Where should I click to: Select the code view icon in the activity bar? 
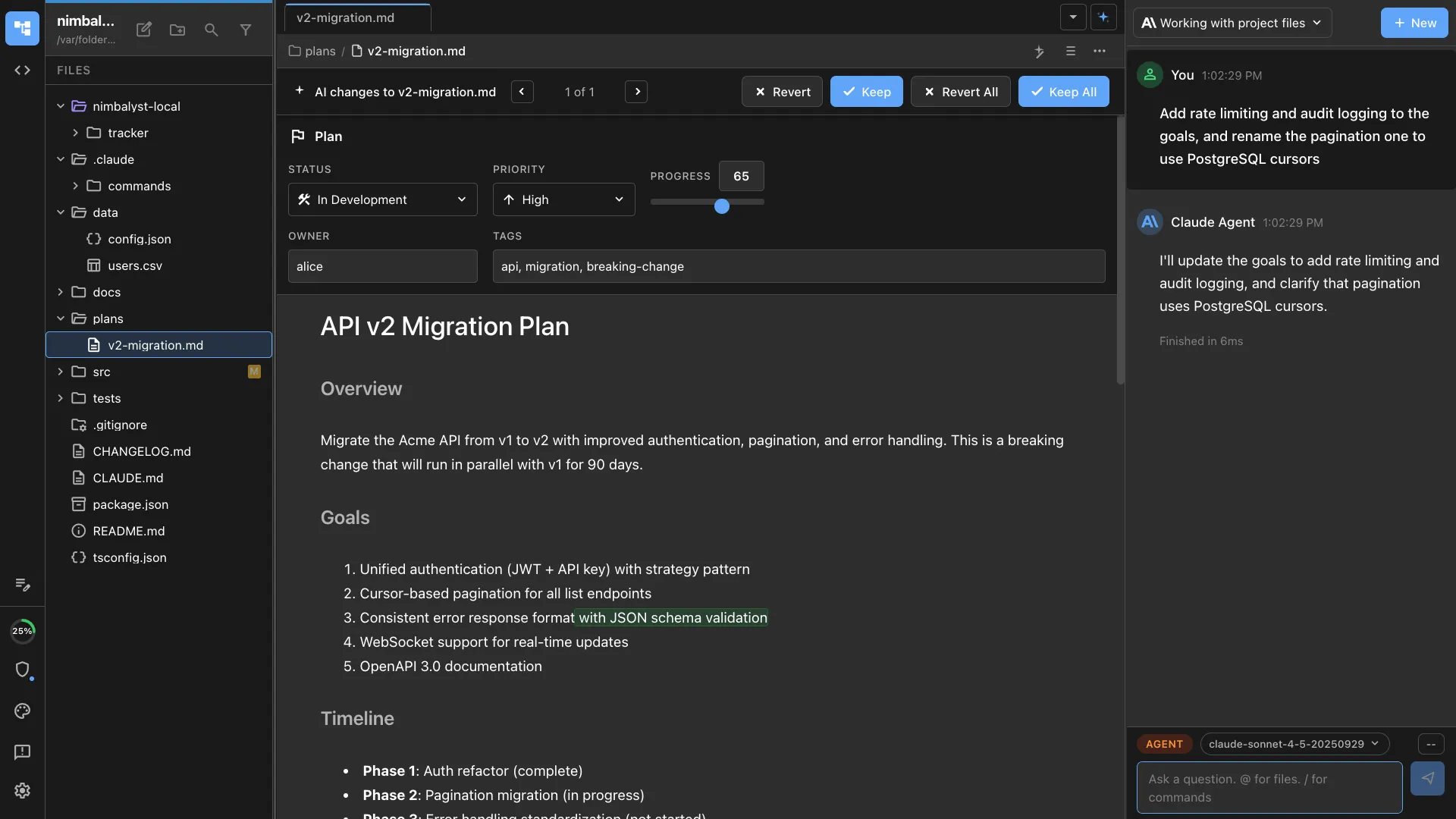22,70
